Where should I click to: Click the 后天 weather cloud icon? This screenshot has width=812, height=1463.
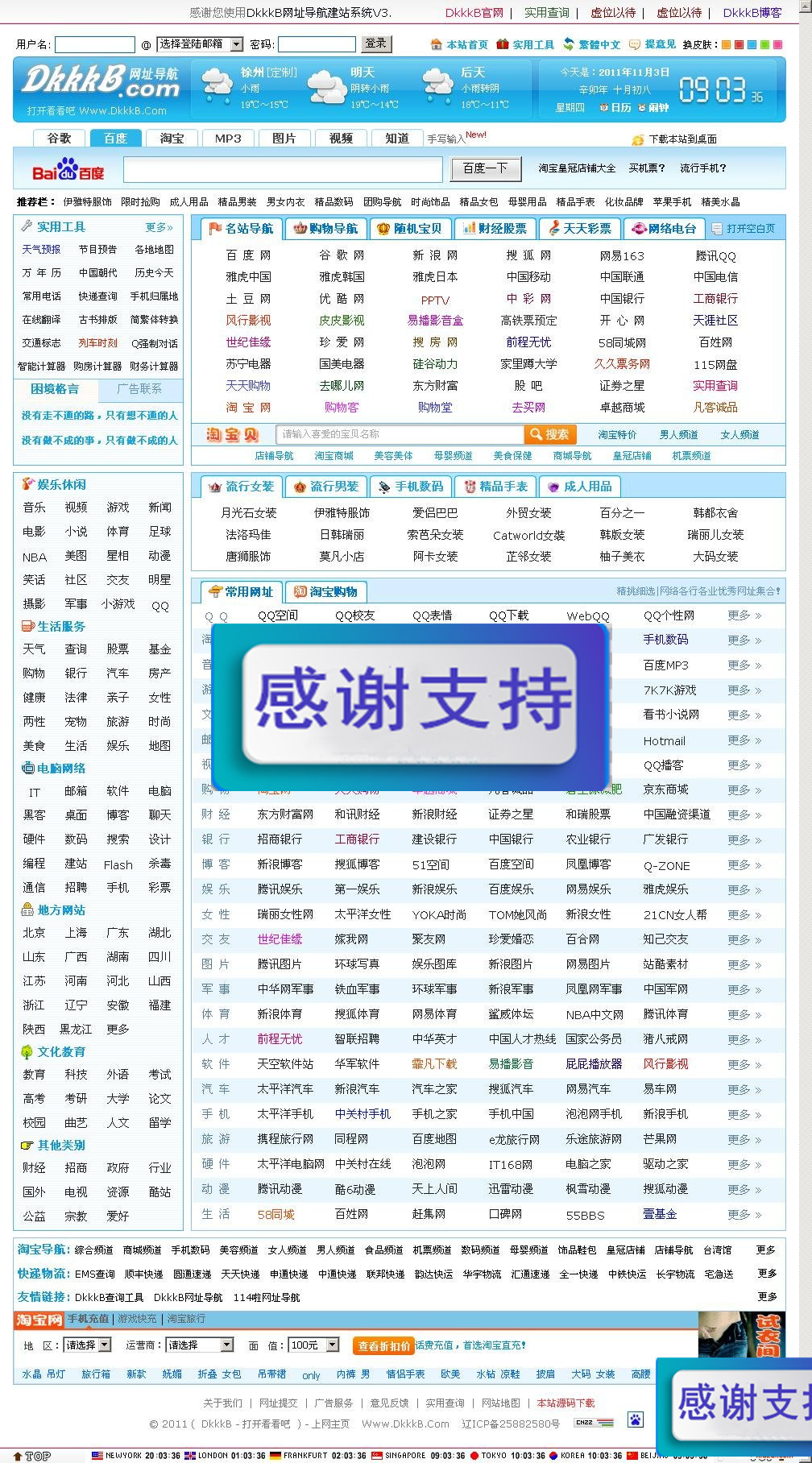(x=438, y=85)
